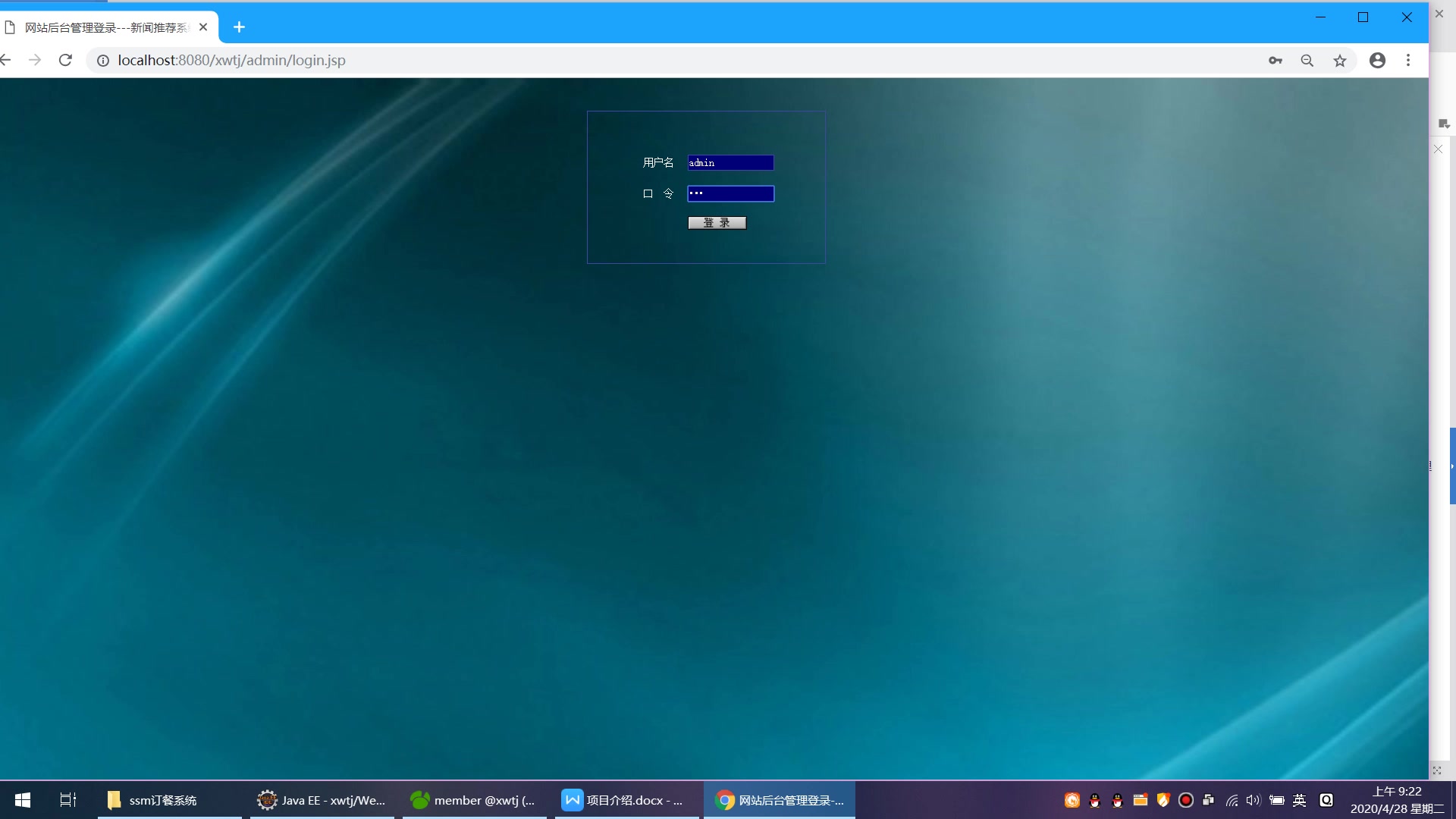This screenshot has height=819, width=1456.
Task: Click the QQ penguin beside the orange window icon
Action: 1117,800
